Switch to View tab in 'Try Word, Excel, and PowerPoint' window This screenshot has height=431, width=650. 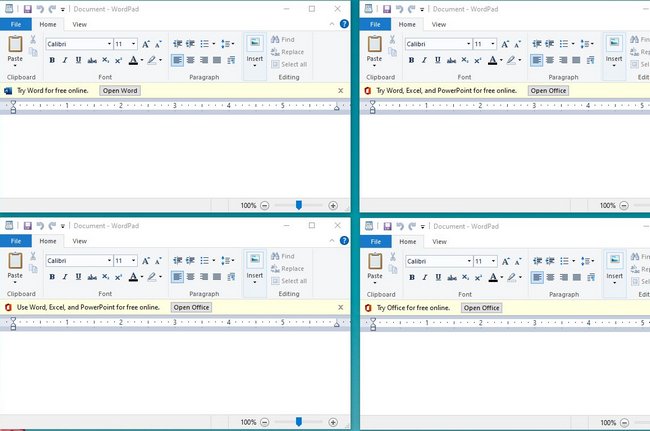coord(439,24)
